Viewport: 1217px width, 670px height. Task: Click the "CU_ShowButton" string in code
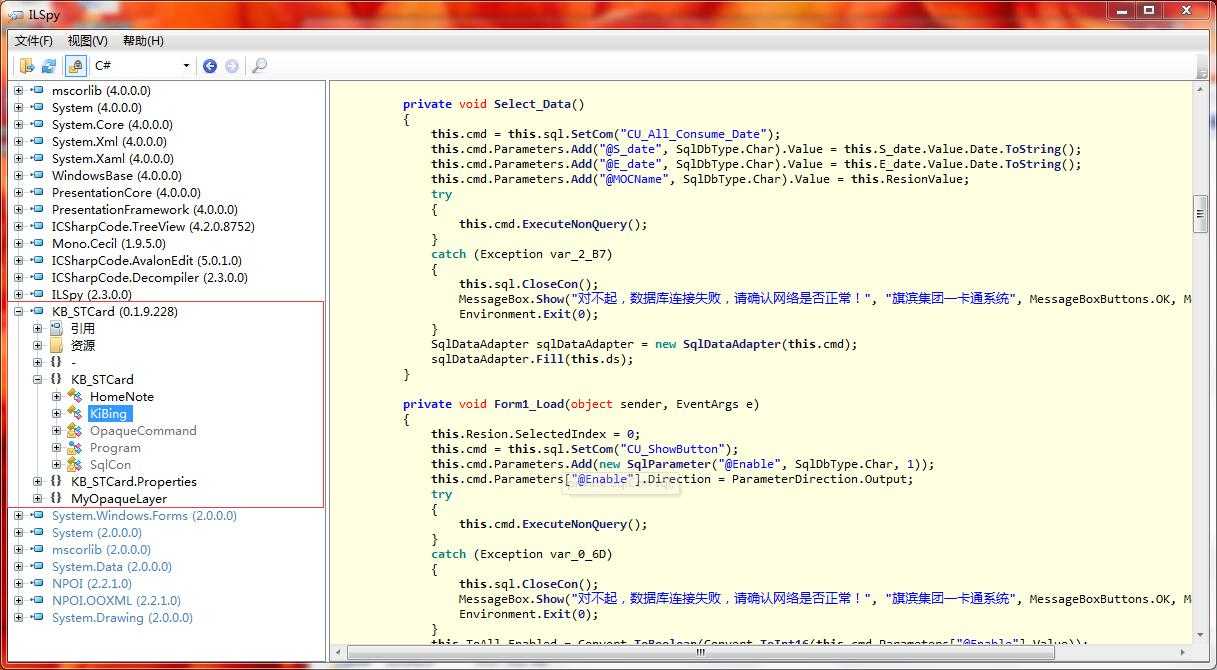click(670, 449)
